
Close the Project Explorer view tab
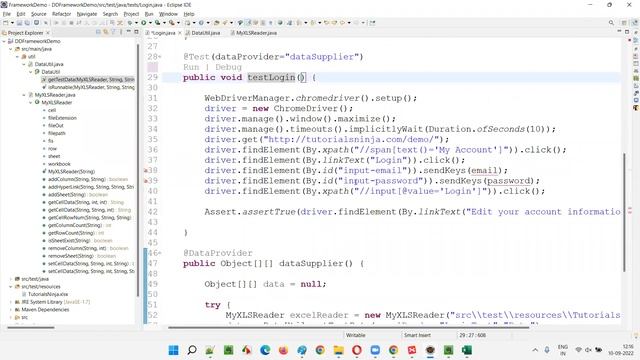(48, 33)
